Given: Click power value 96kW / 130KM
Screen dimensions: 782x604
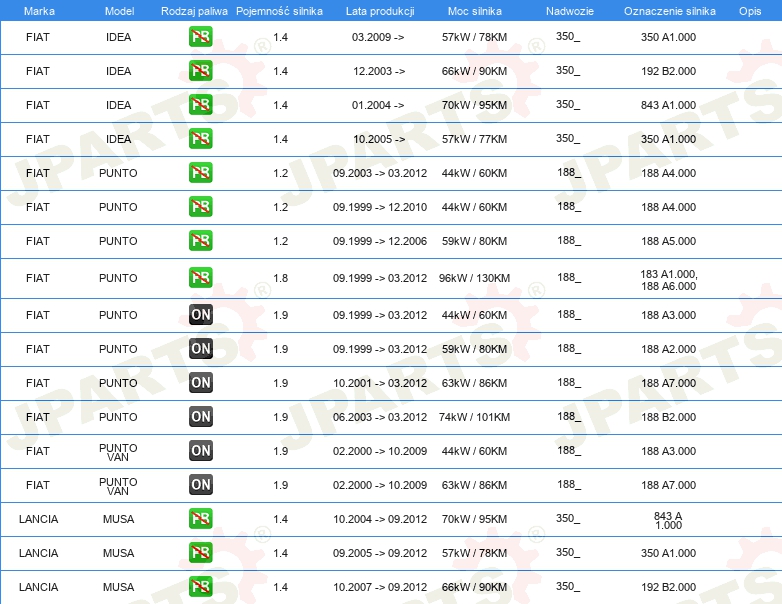Looking at the screenshot, I should (474, 278).
